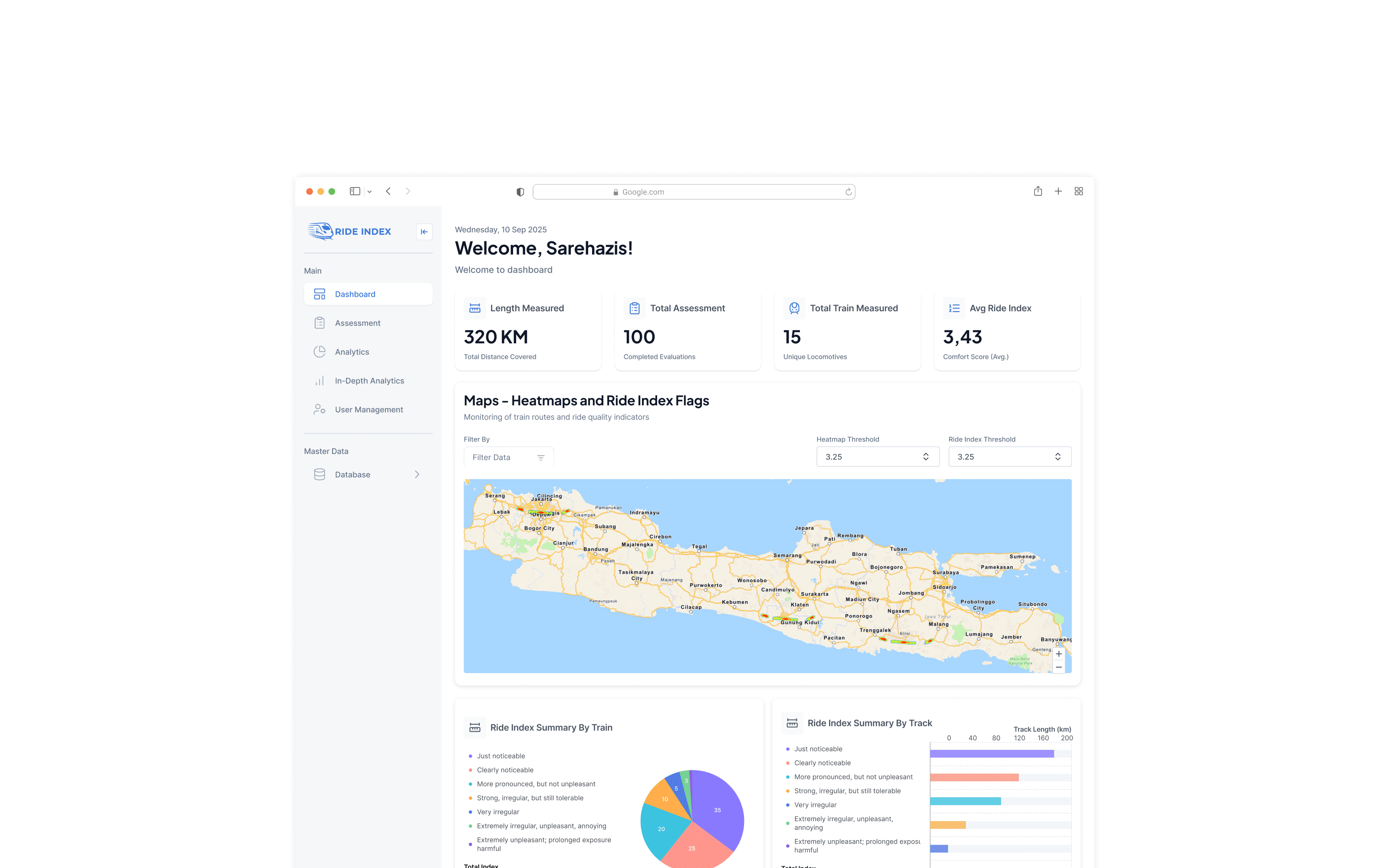This screenshot has width=1389, height=868.
Task: Open a new browser tab
Action: click(x=1058, y=191)
